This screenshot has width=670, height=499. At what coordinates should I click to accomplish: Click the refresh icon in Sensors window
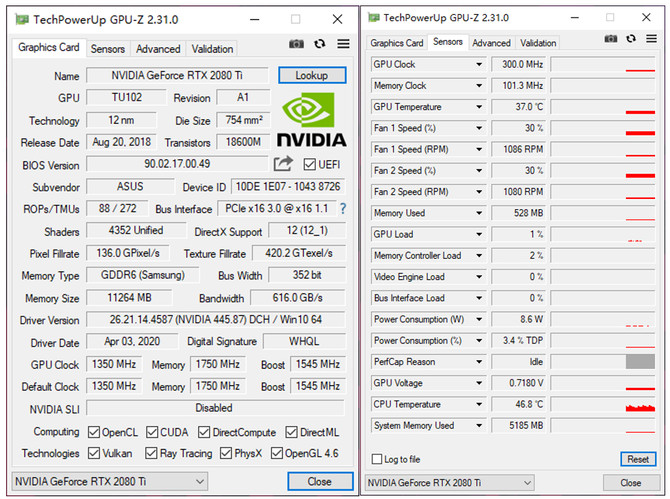[632, 38]
